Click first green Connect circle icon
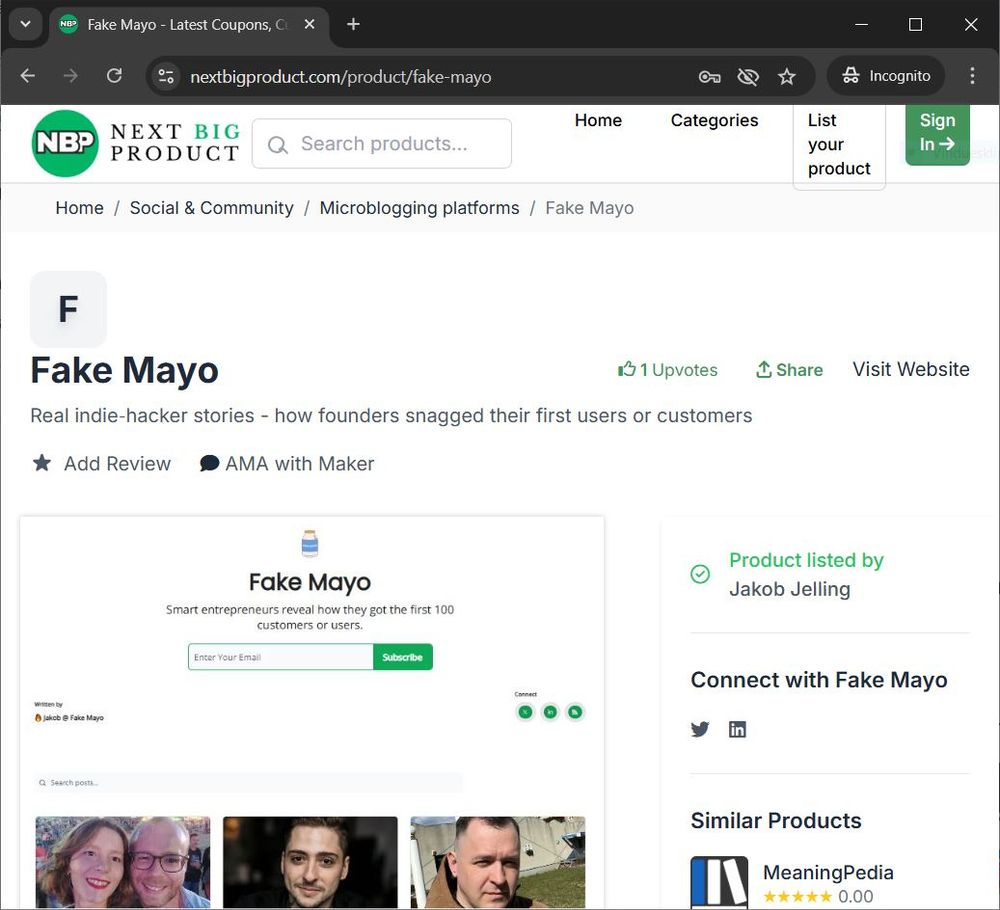1000x910 pixels. [x=526, y=712]
